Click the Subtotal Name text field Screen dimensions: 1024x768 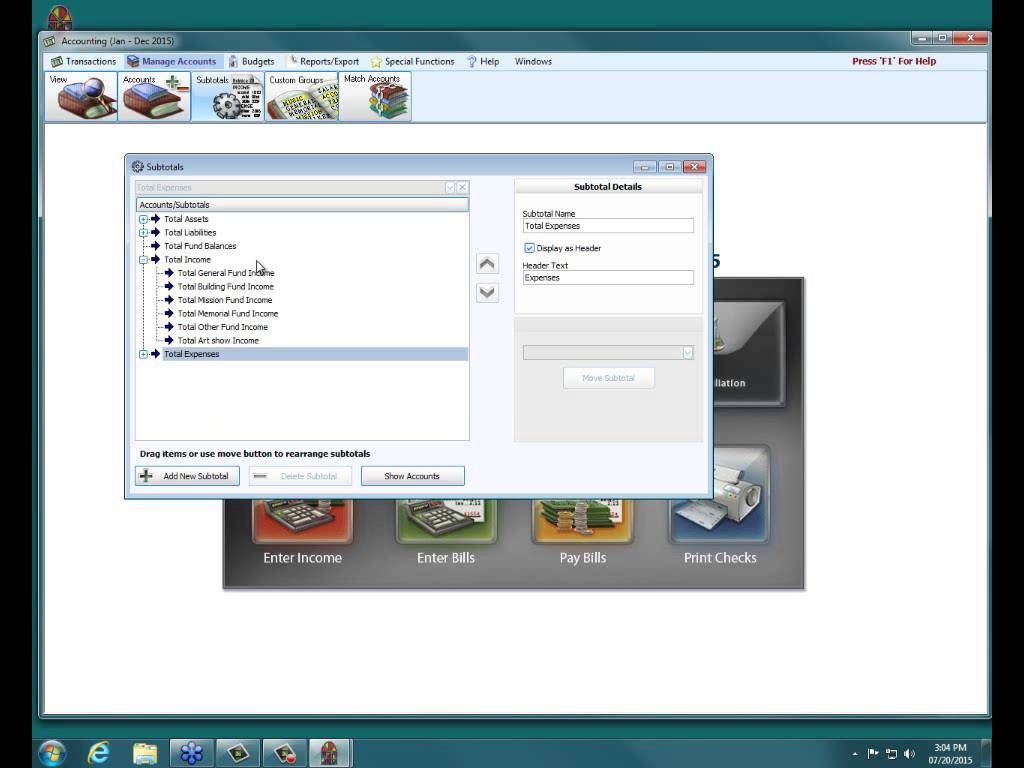click(608, 226)
